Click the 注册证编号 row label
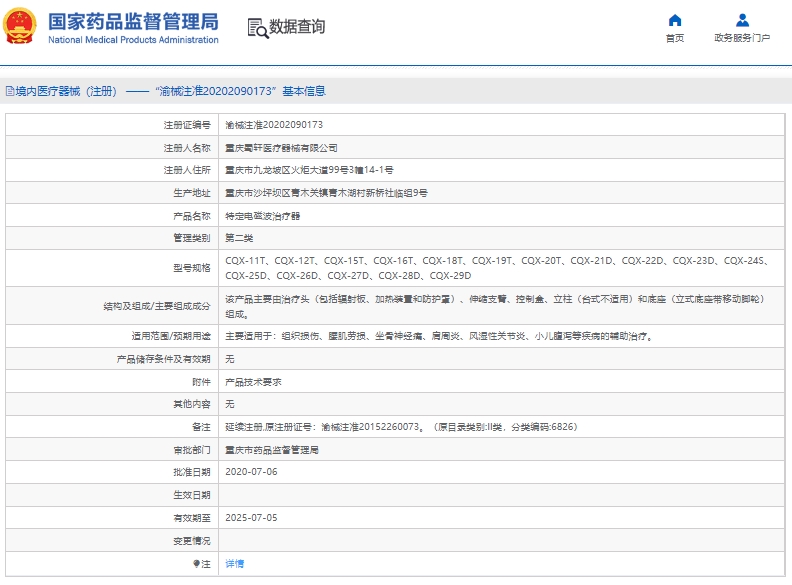The image size is (792, 585). click(x=187, y=125)
